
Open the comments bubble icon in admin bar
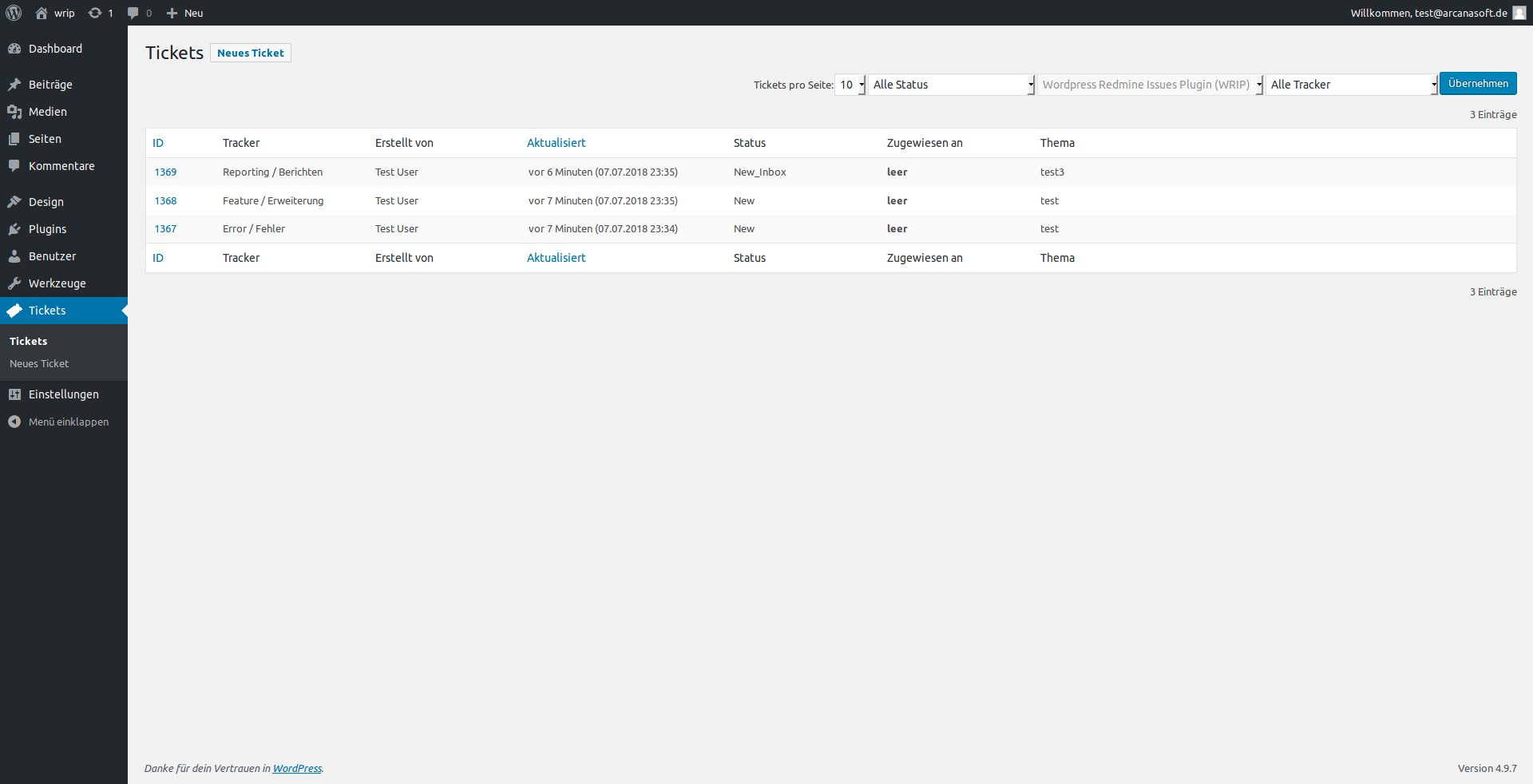pos(133,13)
